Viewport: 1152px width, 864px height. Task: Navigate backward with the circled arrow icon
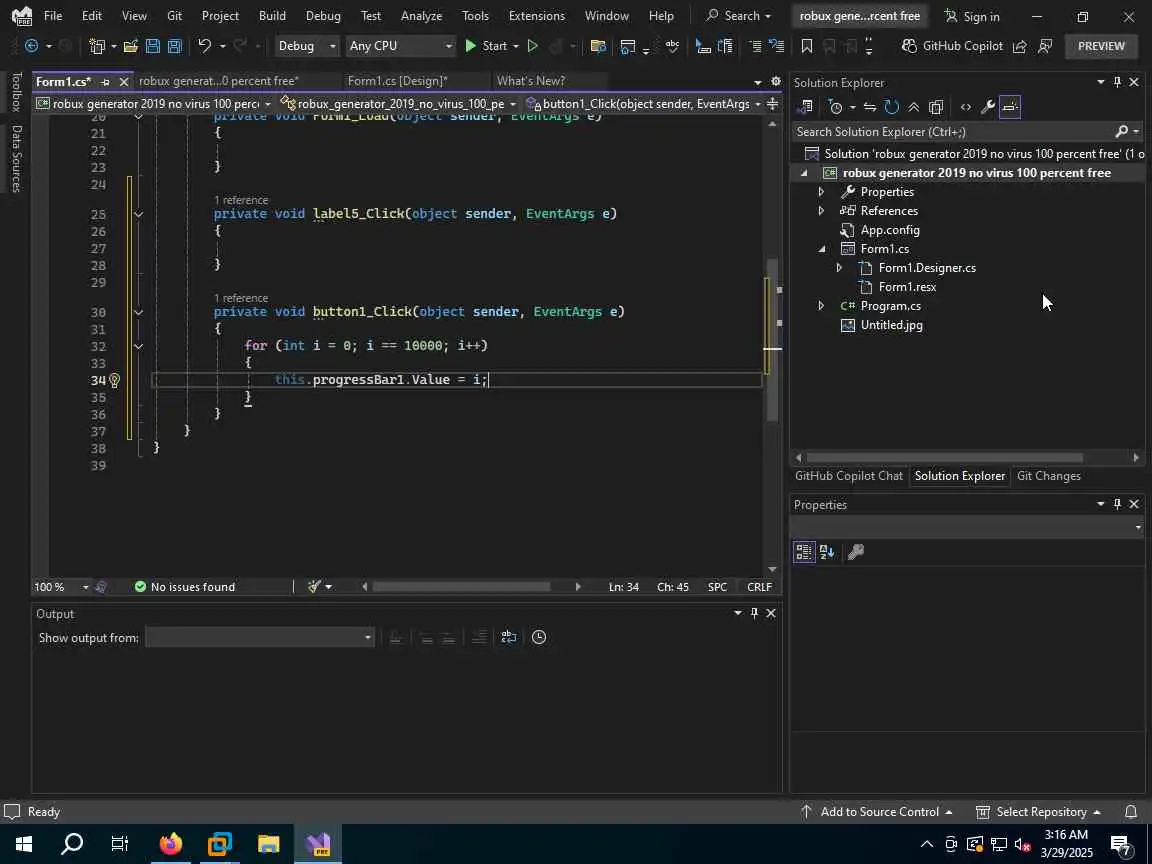32,46
